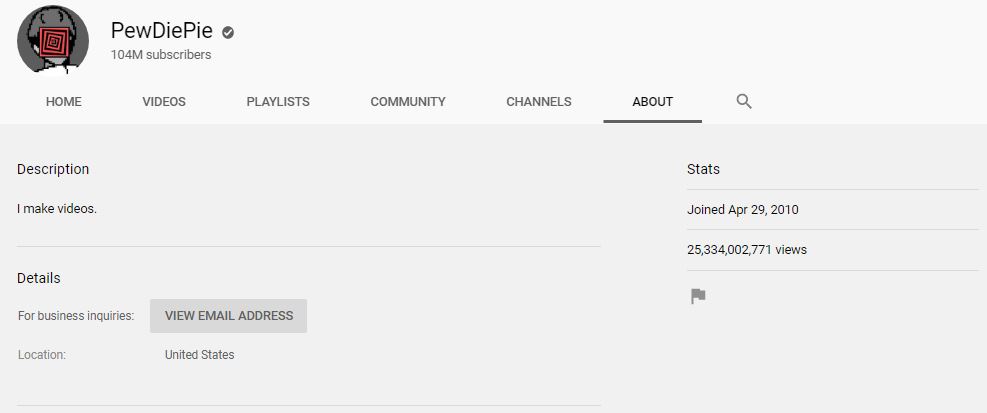Click the '25,334,002,771 views' stat
987x413 pixels.
coord(747,250)
